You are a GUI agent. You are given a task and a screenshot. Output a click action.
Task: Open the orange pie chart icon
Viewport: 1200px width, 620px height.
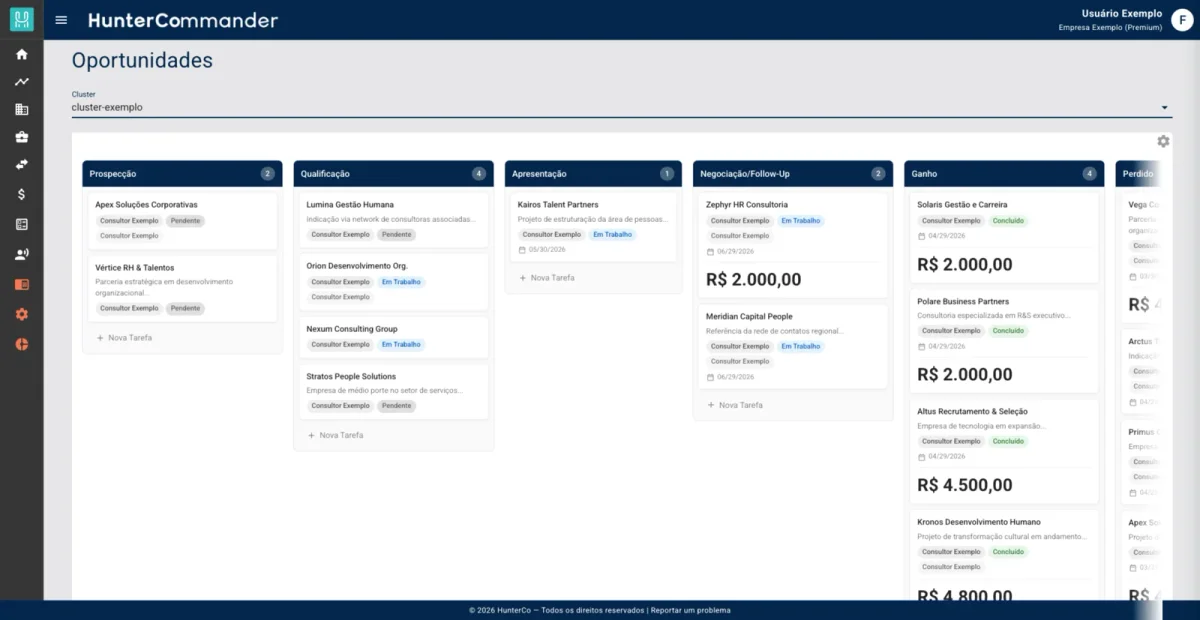(21, 344)
